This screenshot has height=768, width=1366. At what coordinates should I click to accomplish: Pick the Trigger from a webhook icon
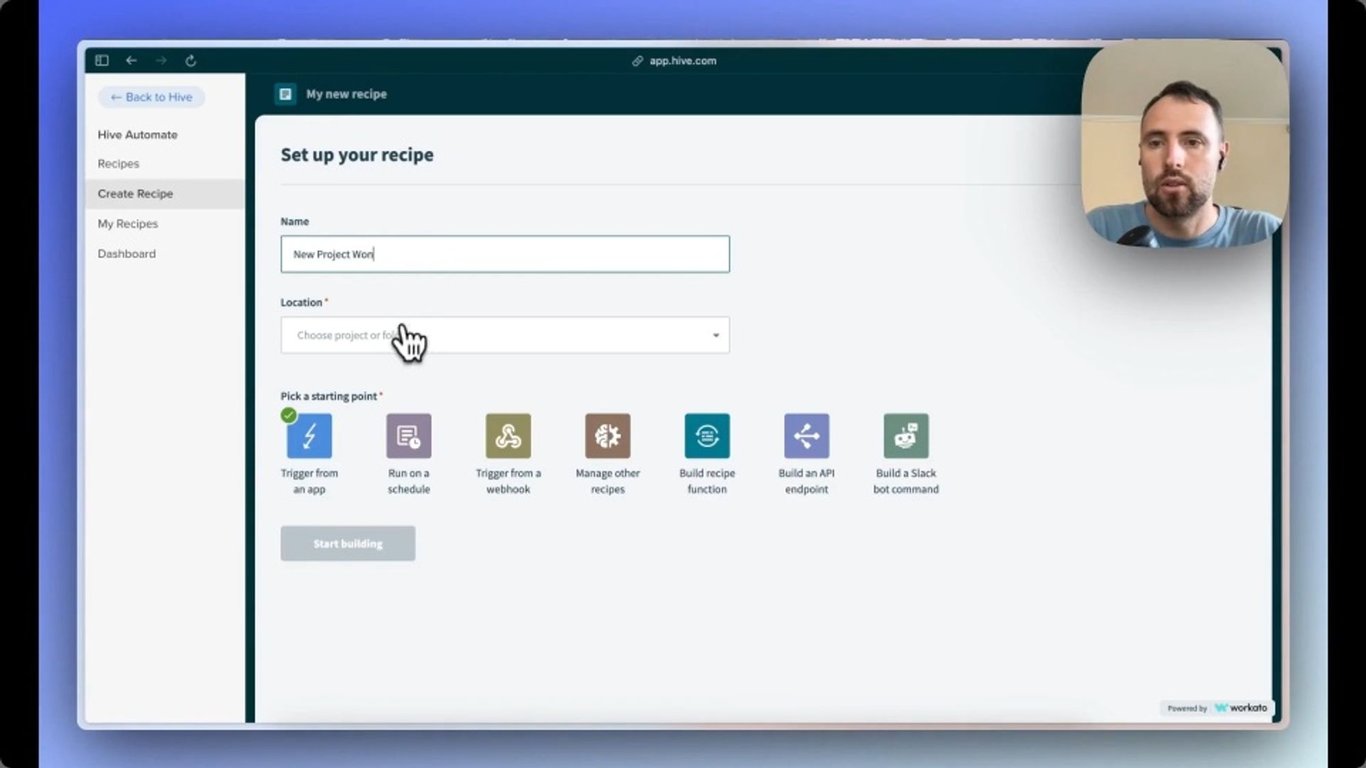508,436
